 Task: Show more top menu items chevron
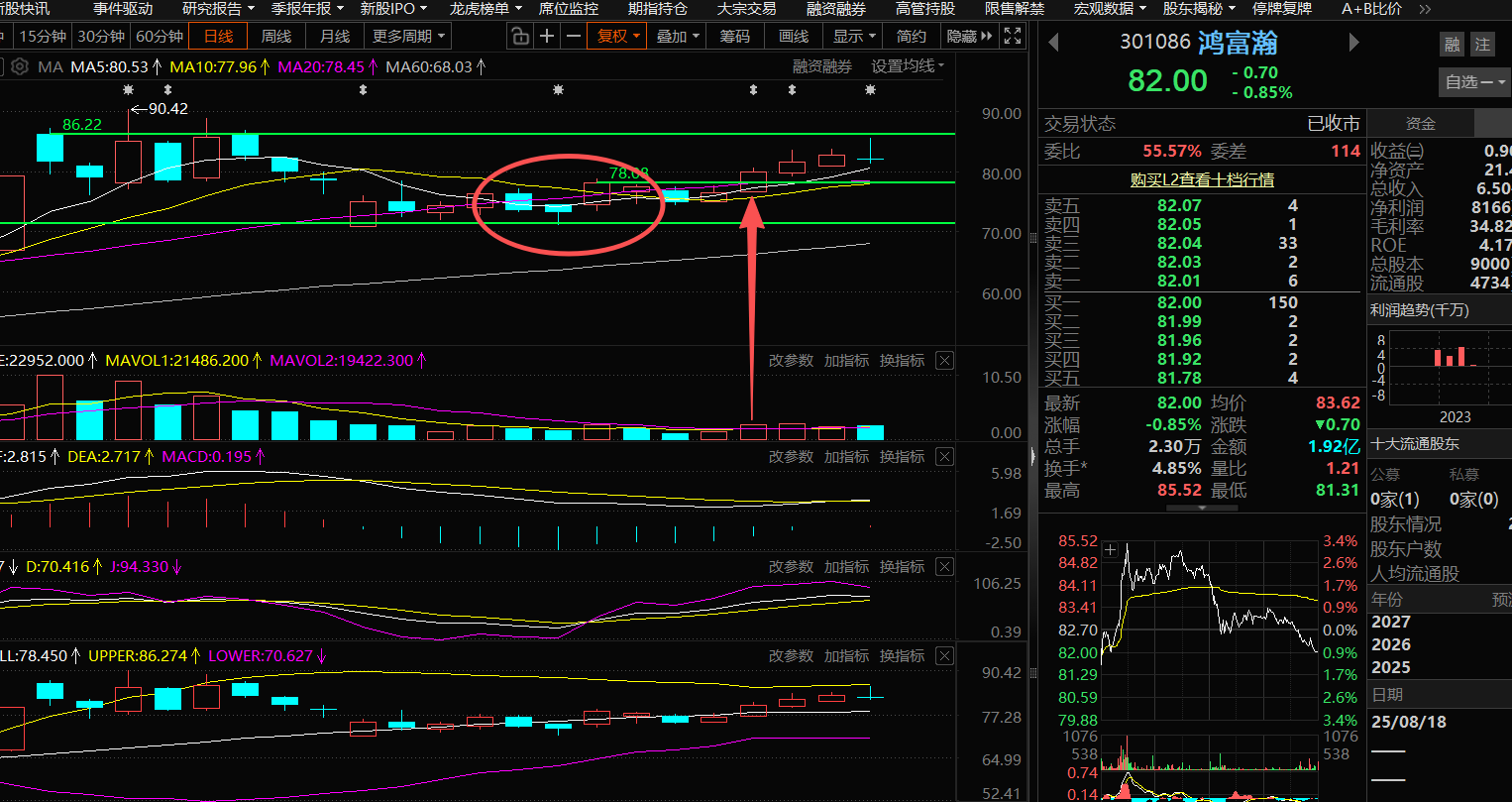1425,9
